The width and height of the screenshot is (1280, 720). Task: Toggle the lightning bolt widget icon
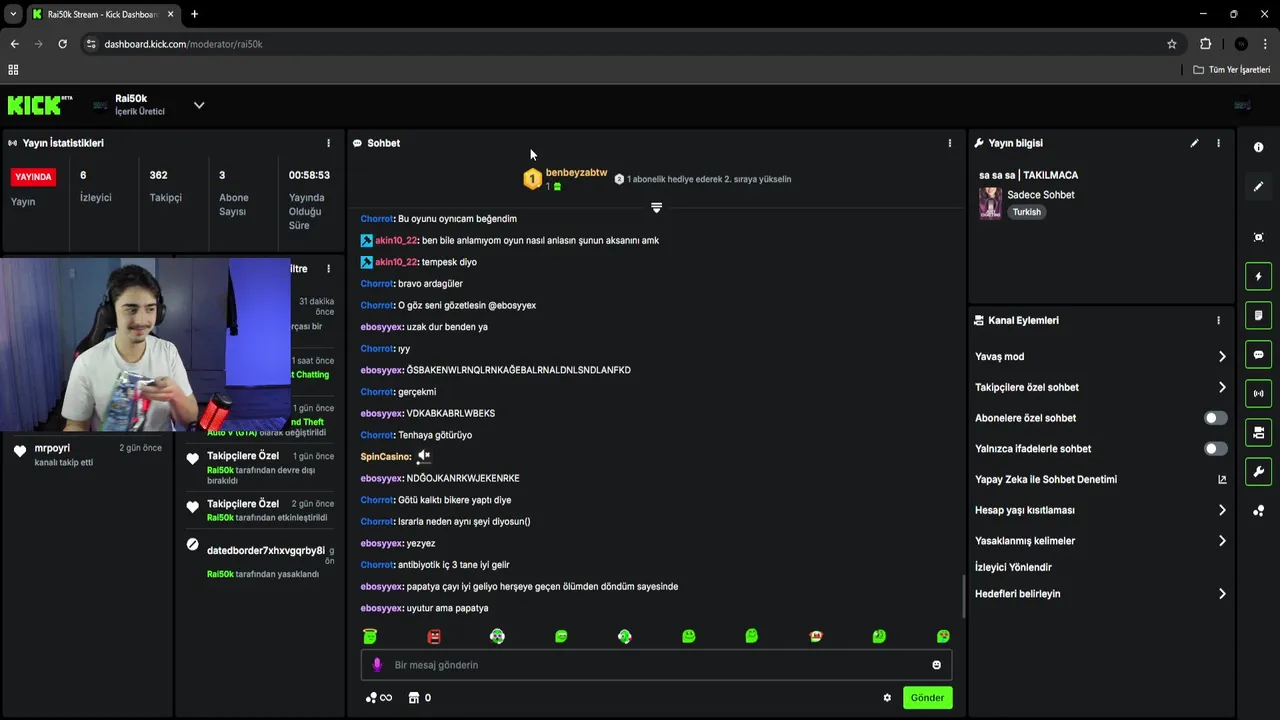click(x=1258, y=276)
